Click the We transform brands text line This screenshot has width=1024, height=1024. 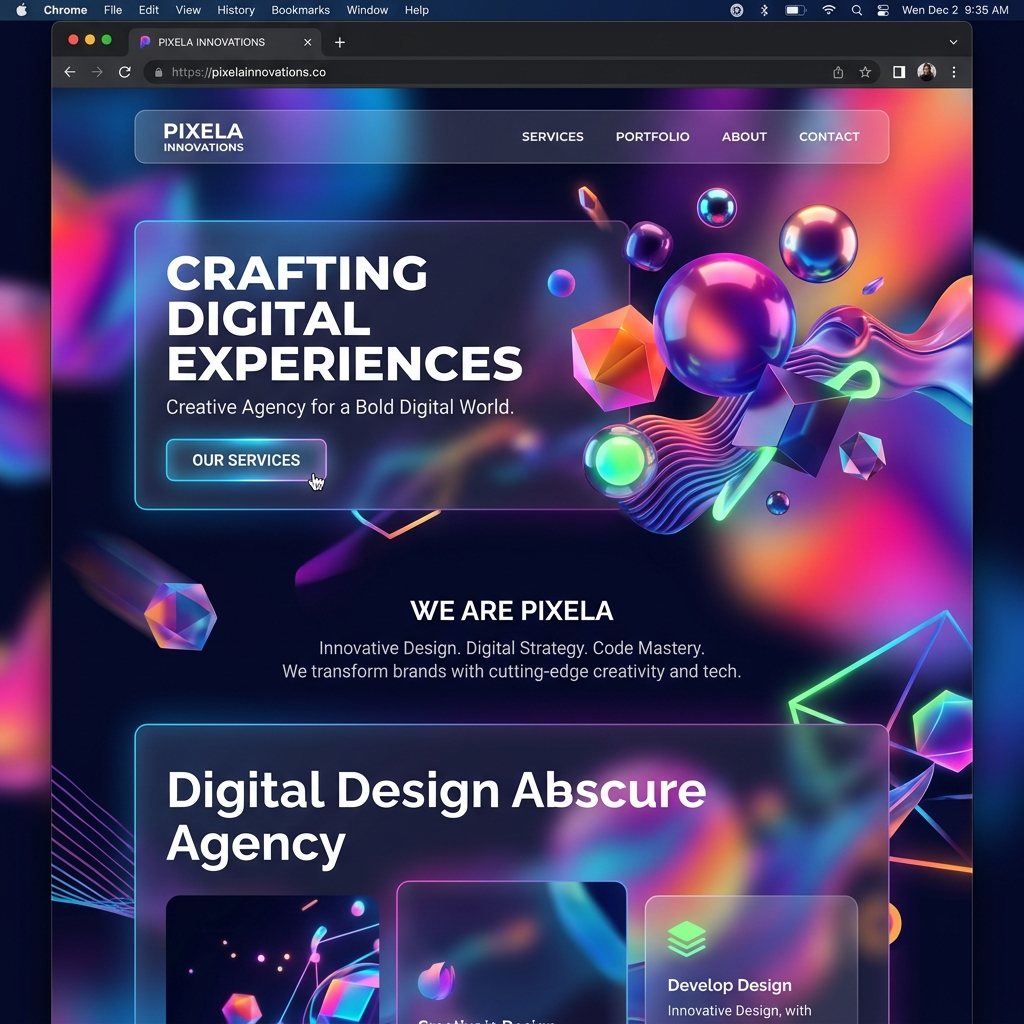tap(511, 671)
